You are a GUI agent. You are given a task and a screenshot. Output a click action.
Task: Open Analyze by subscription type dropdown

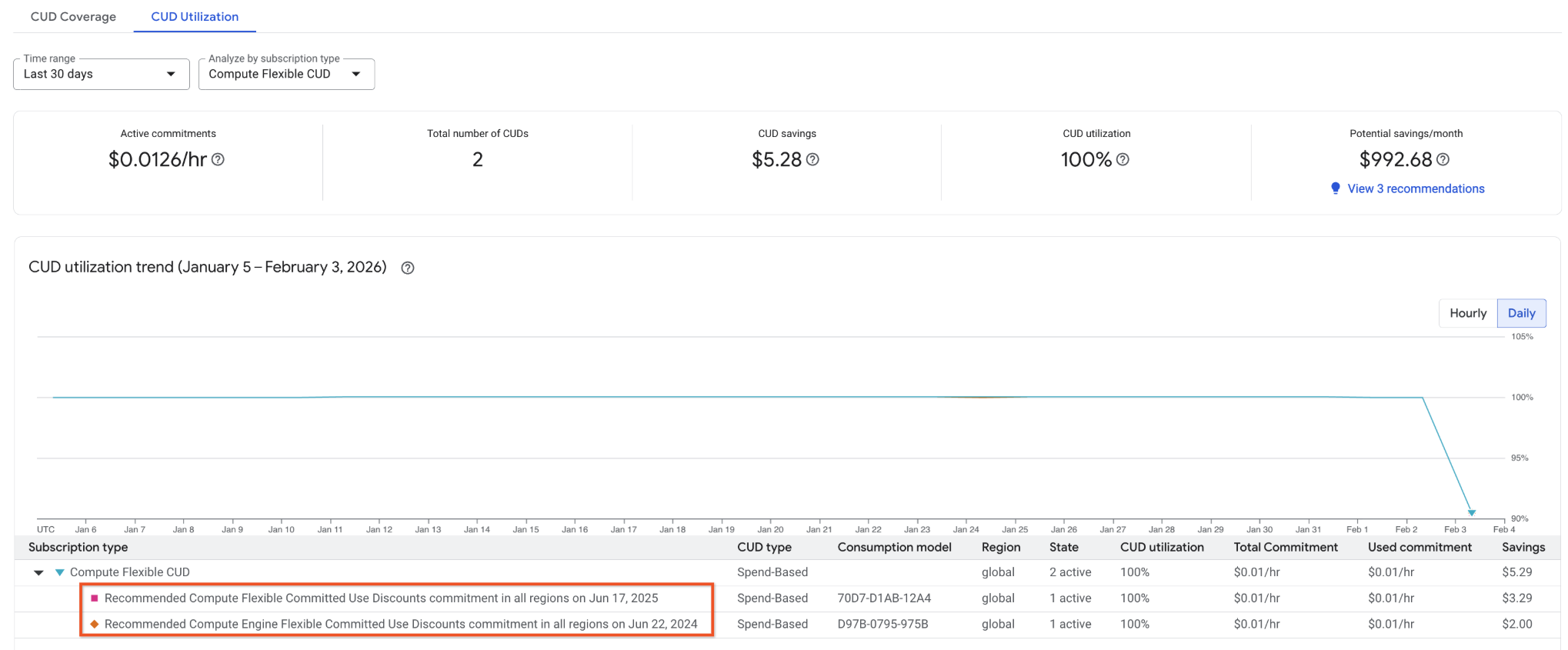click(285, 74)
